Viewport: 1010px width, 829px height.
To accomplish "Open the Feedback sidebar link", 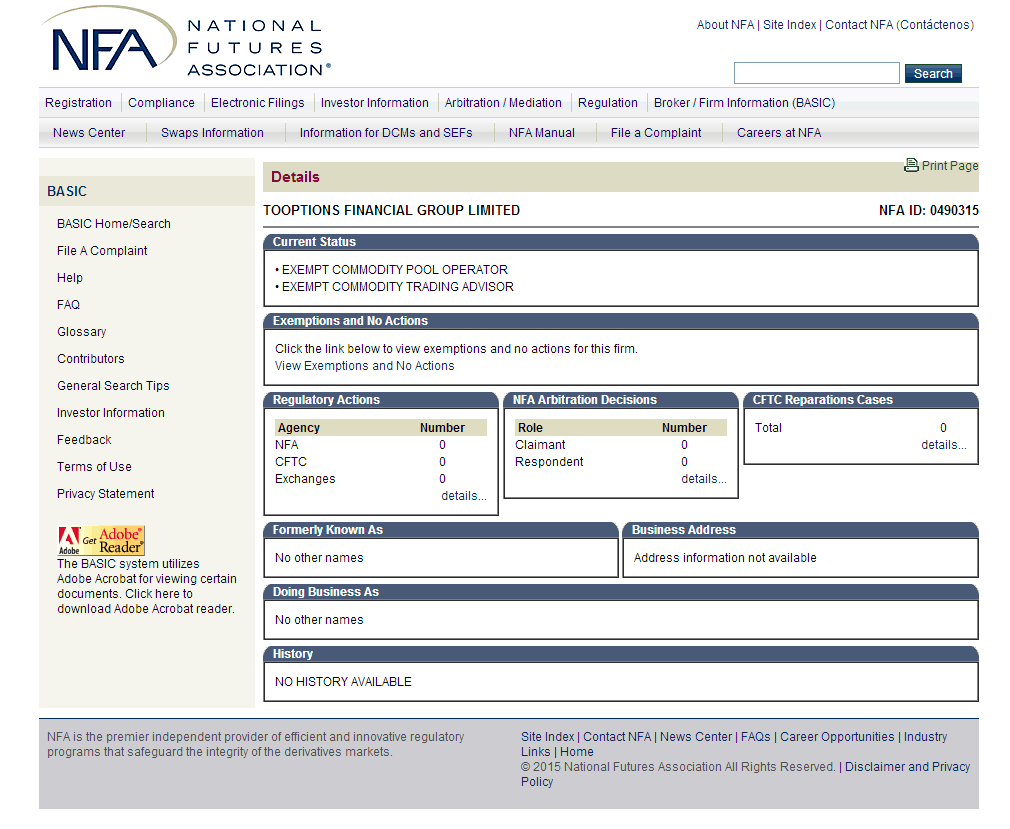I will click(x=84, y=440).
